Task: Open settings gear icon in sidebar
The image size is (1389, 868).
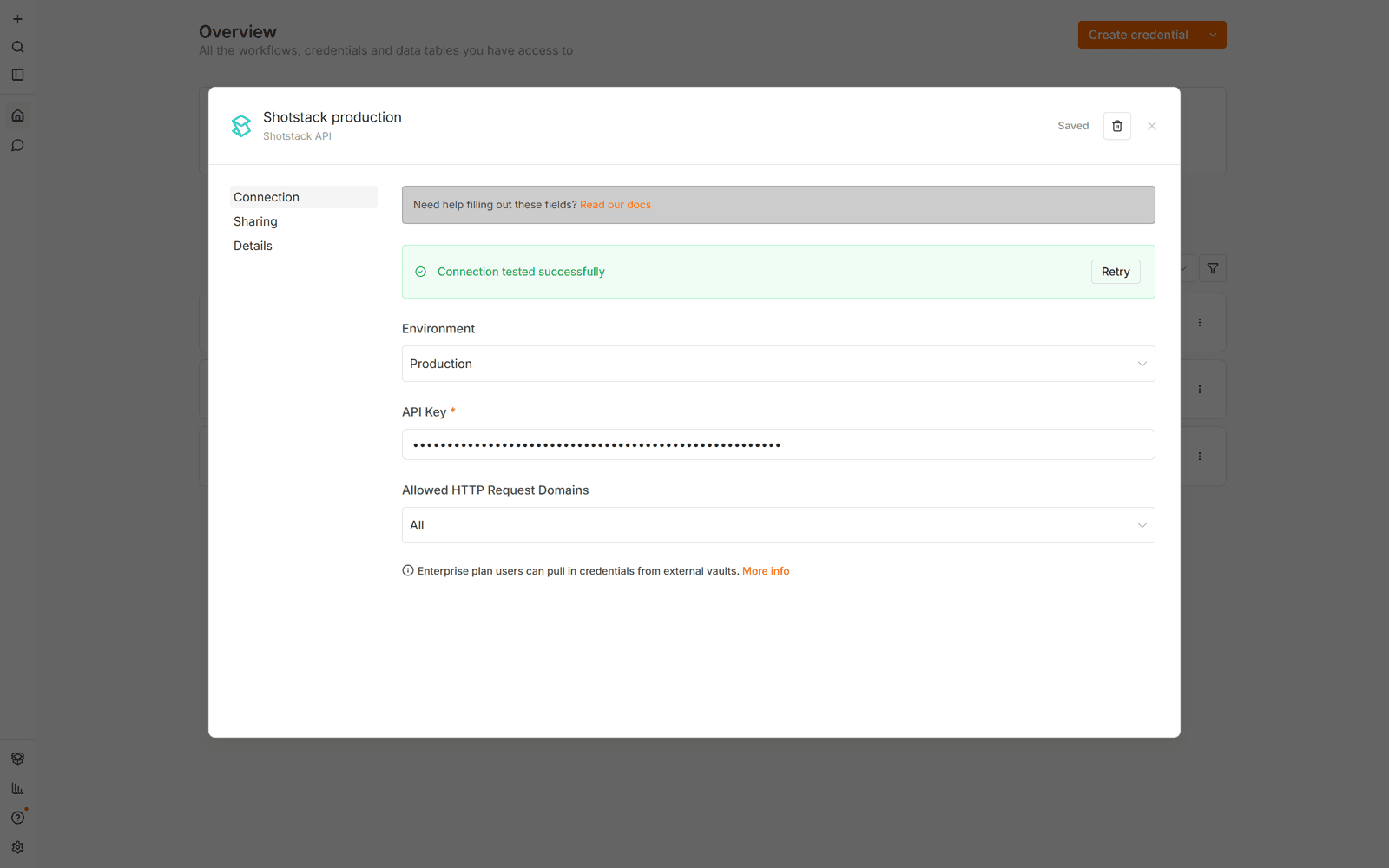Action: 17,847
